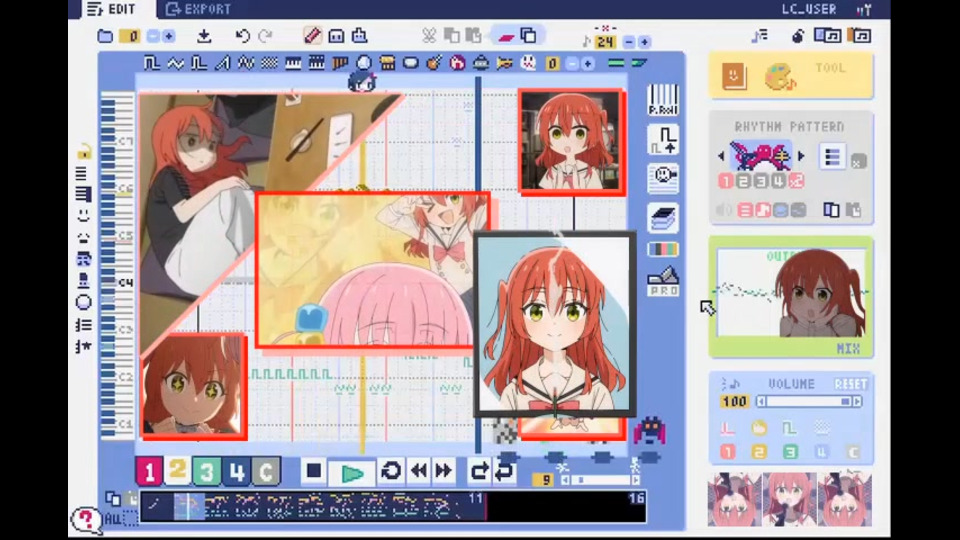Open the color palette with music note tool
The width and height of the screenshot is (960, 540).
pos(779,77)
